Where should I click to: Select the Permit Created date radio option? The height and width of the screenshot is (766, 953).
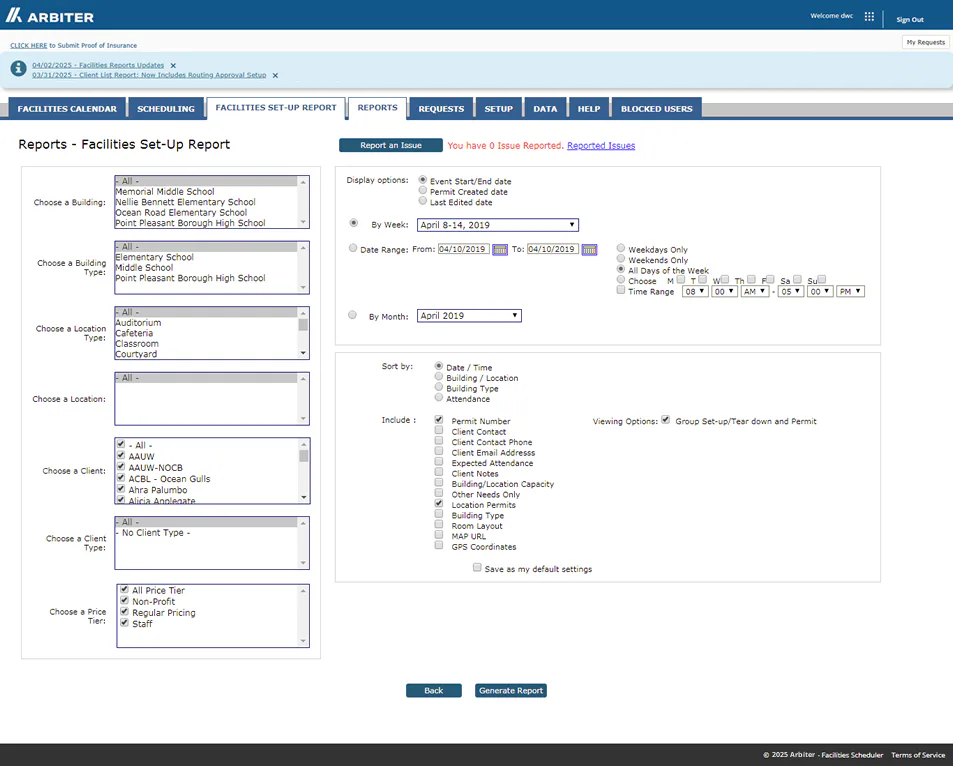click(422, 190)
